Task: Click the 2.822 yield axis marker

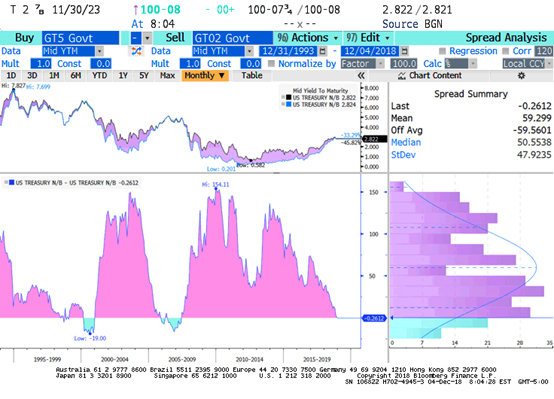Action: 374,139
